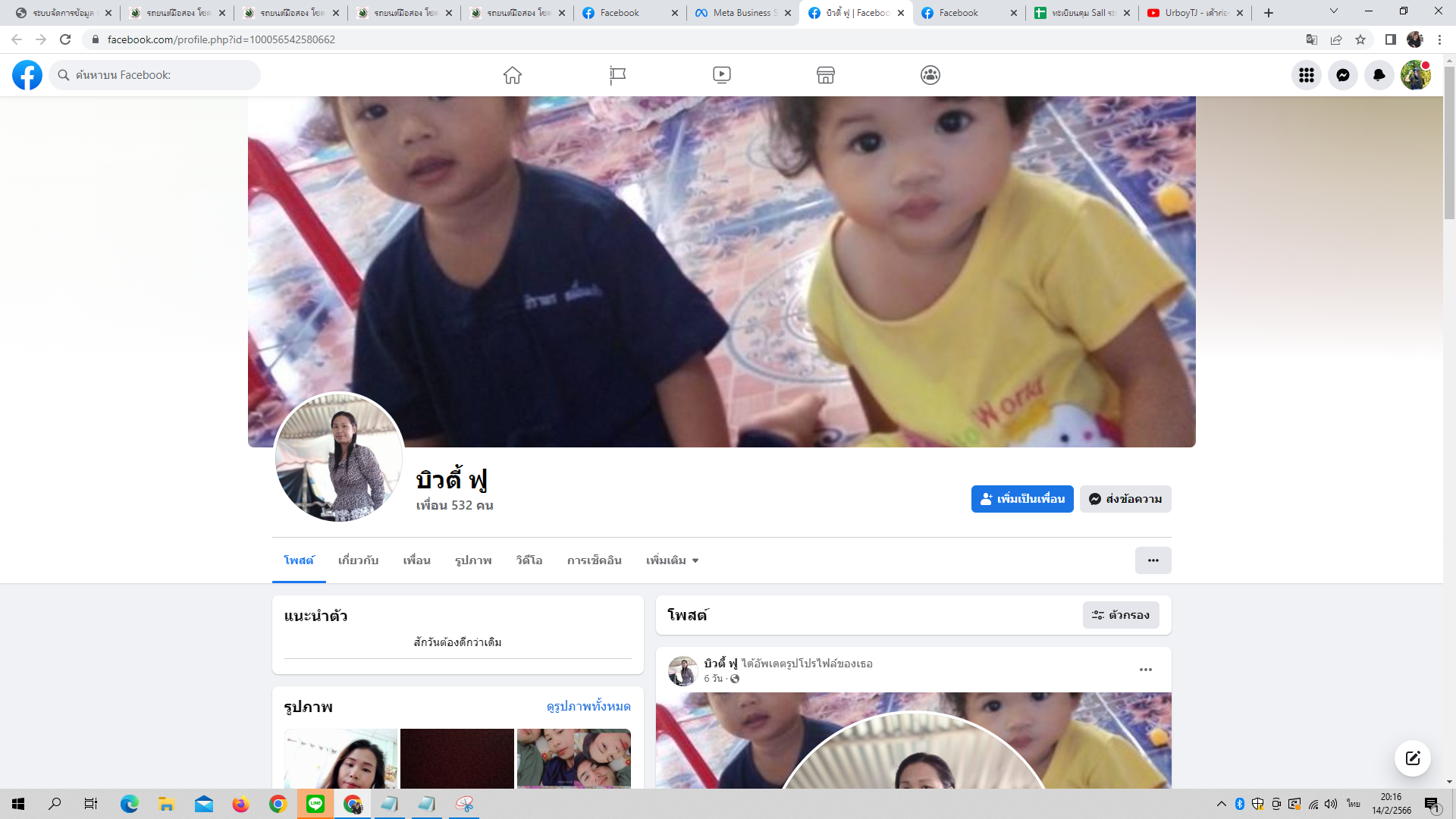The image size is (1456, 819).
Task: Open the Pages flag icon
Action: (x=617, y=75)
